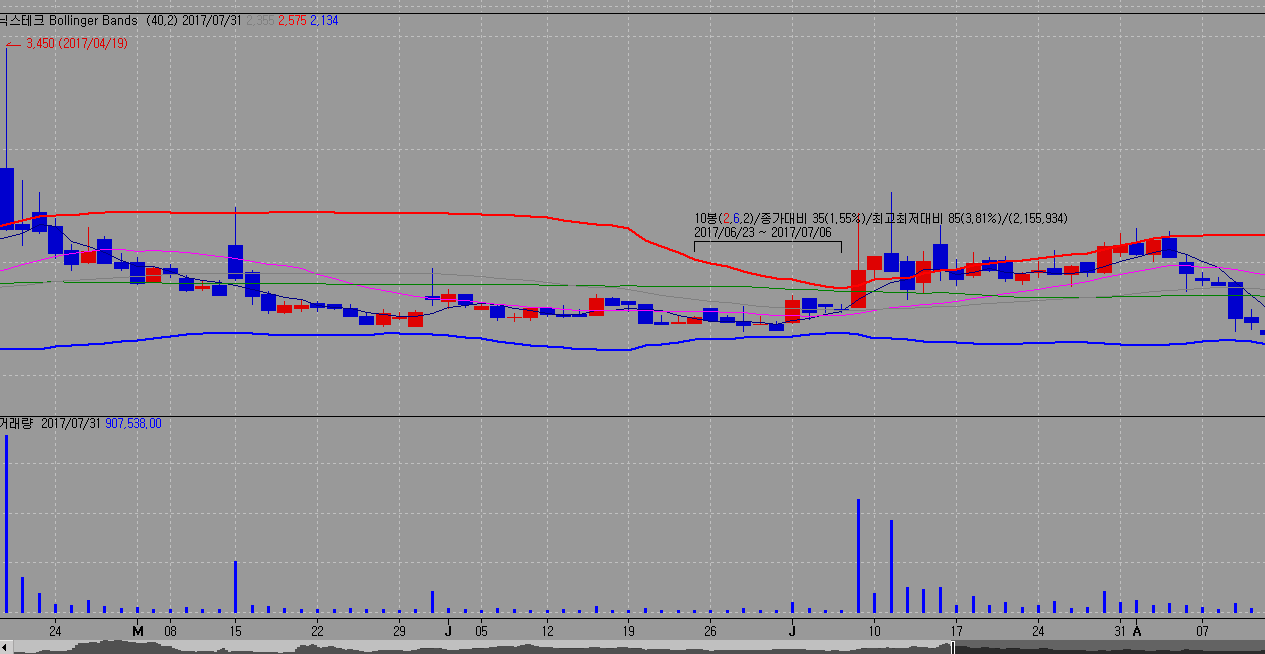Click the date label 15 on the axis
1265x654 pixels.
click(235, 631)
